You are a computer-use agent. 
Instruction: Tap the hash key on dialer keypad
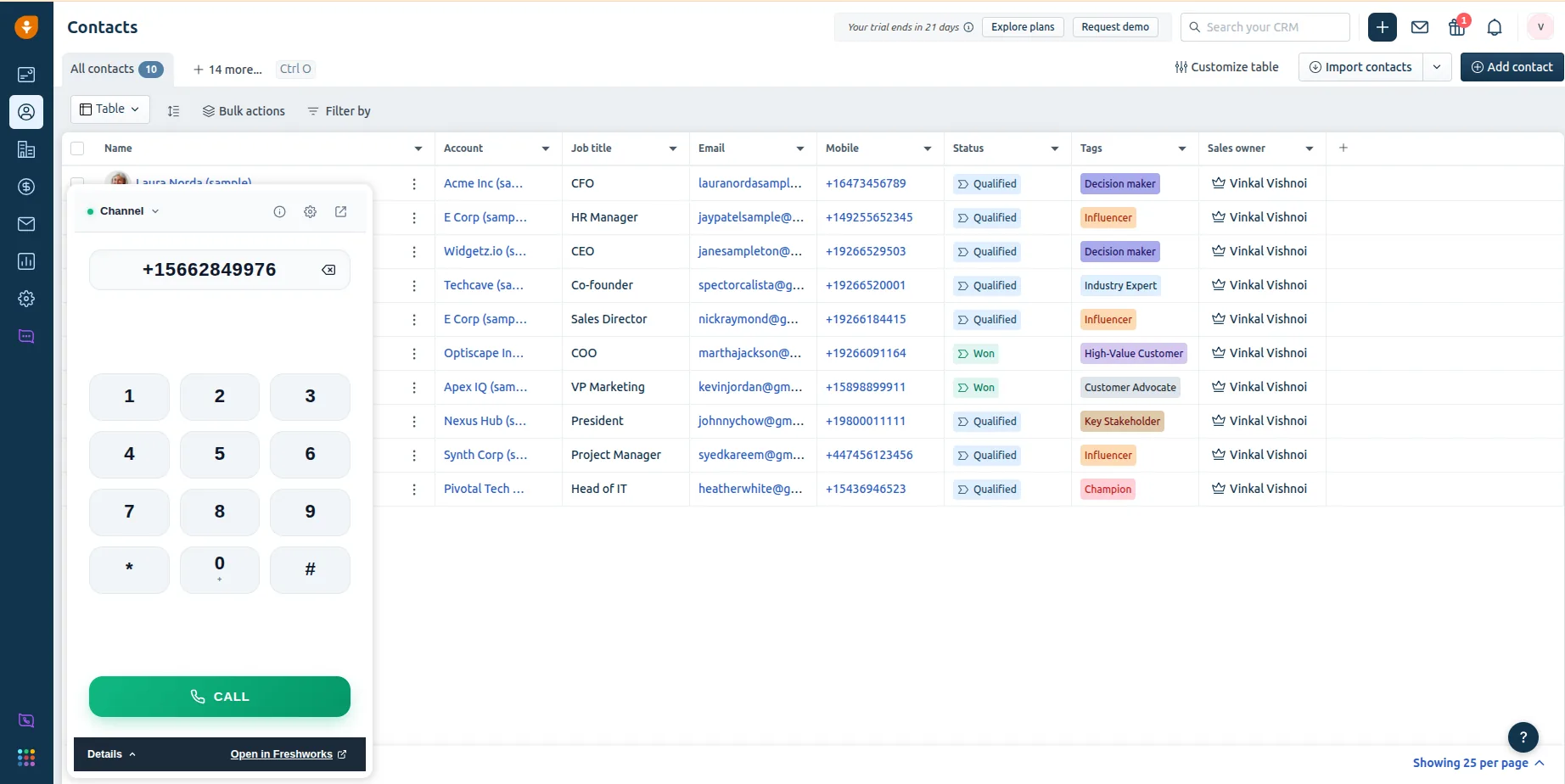pyautogui.click(x=310, y=569)
